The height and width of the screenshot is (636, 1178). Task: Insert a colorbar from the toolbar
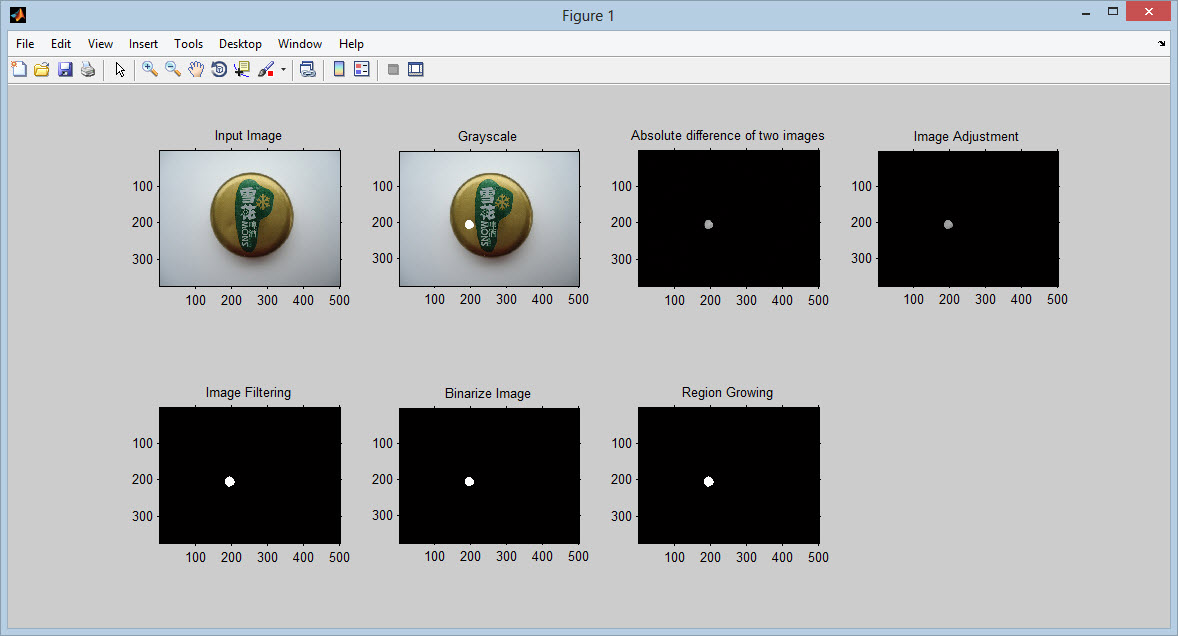point(339,70)
